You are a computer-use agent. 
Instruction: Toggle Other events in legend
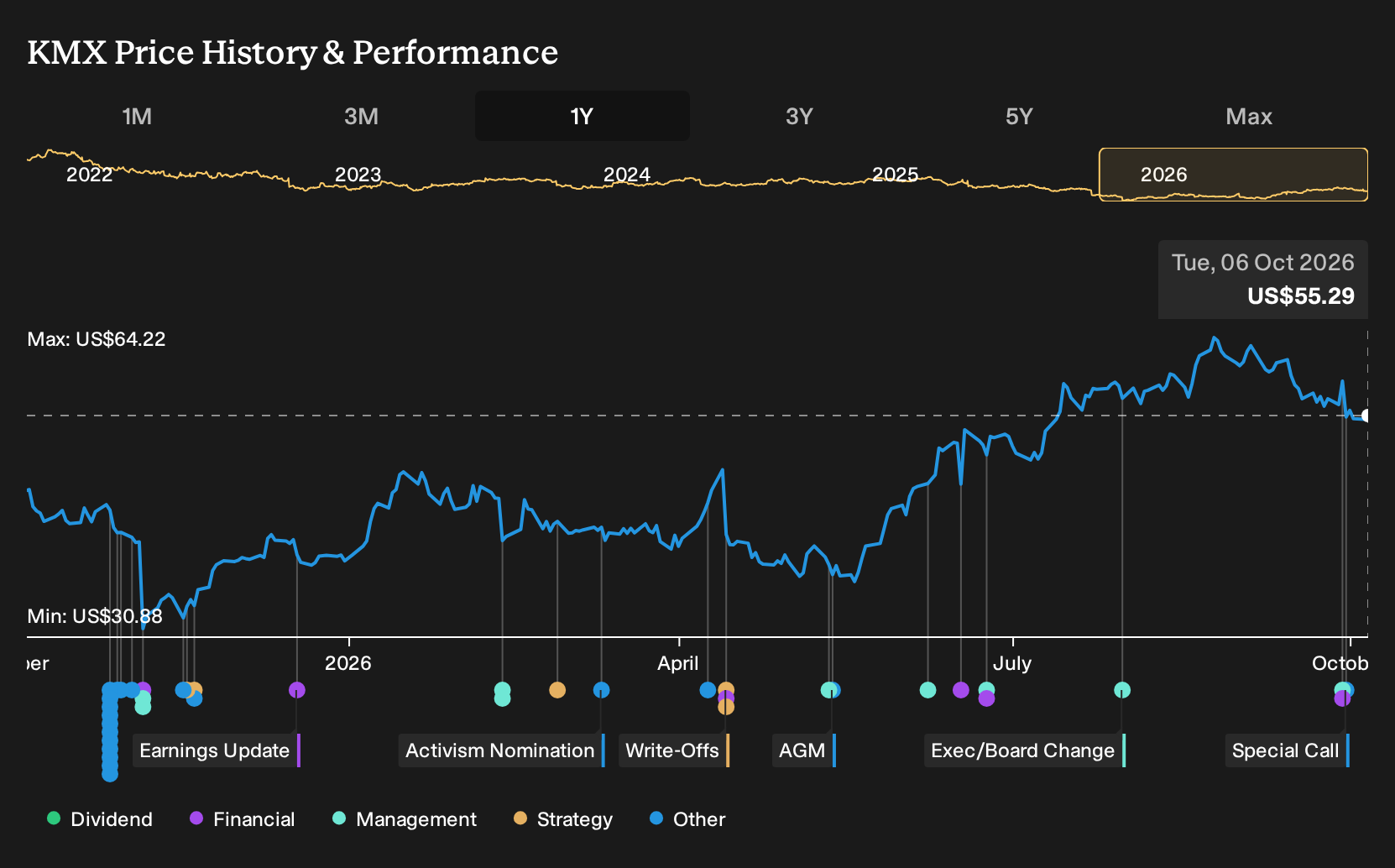tap(687, 819)
